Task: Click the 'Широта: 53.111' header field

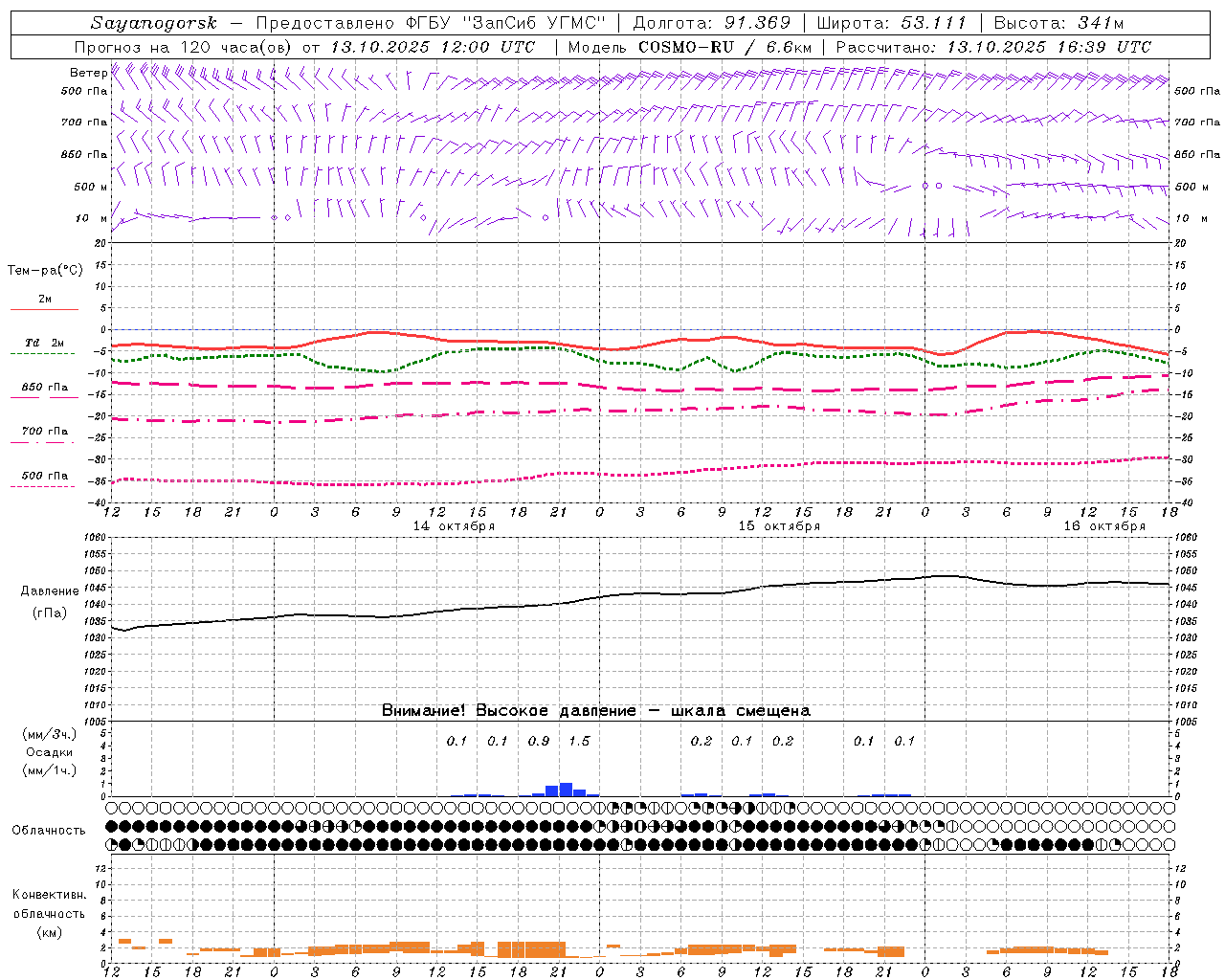Action: click(x=892, y=23)
